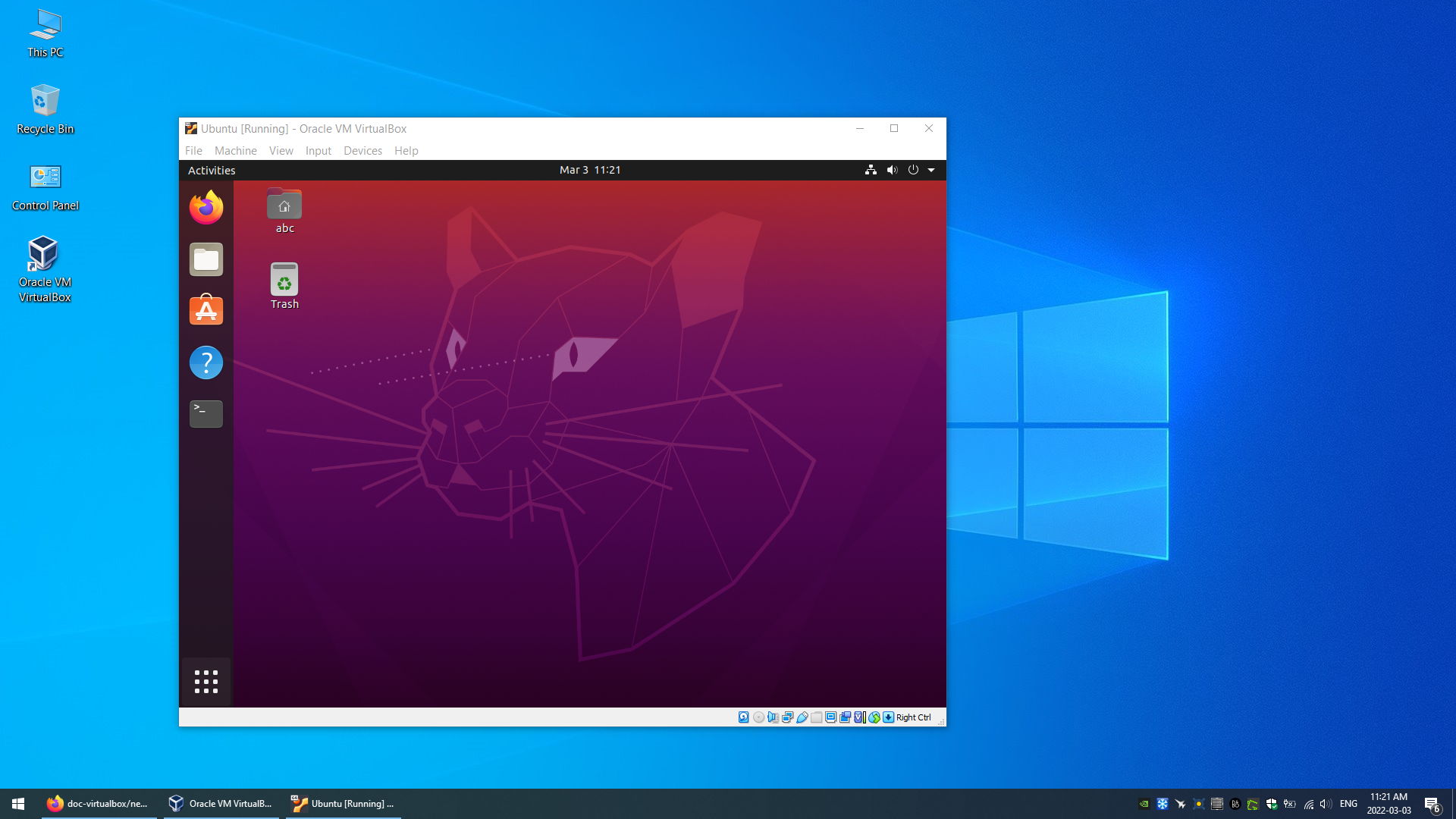Click the Help icon in Ubuntu sidebar

[205, 362]
